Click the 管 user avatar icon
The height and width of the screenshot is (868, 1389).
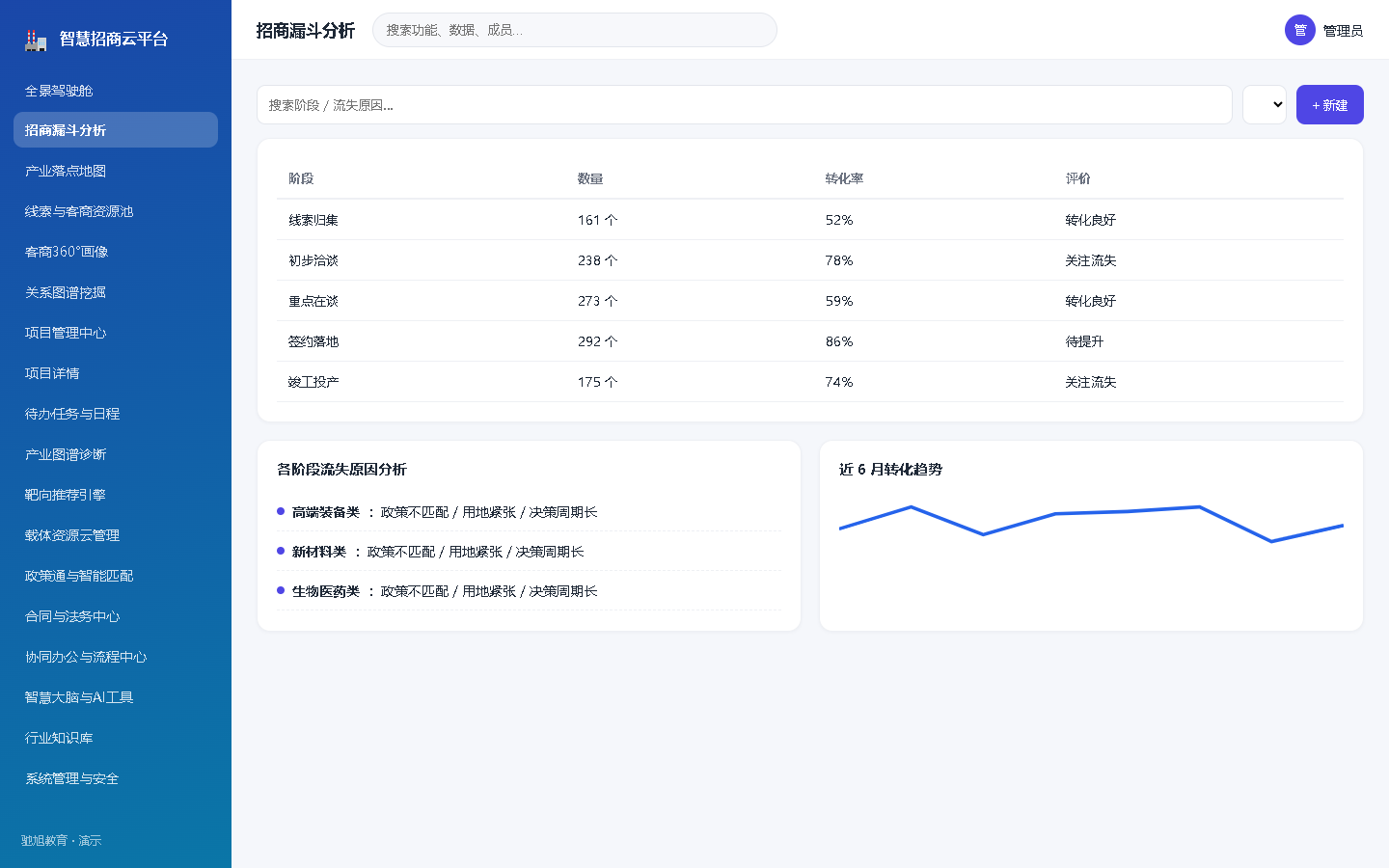(x=1300, y=30)
